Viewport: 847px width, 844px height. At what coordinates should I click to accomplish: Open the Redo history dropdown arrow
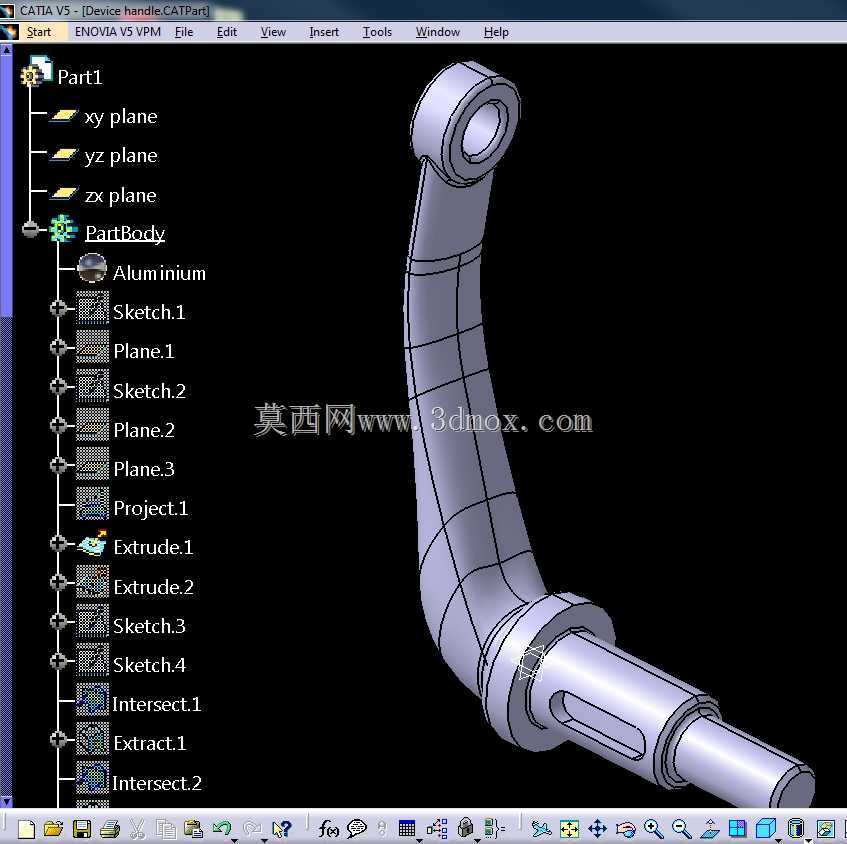click(x=265, y=840)
